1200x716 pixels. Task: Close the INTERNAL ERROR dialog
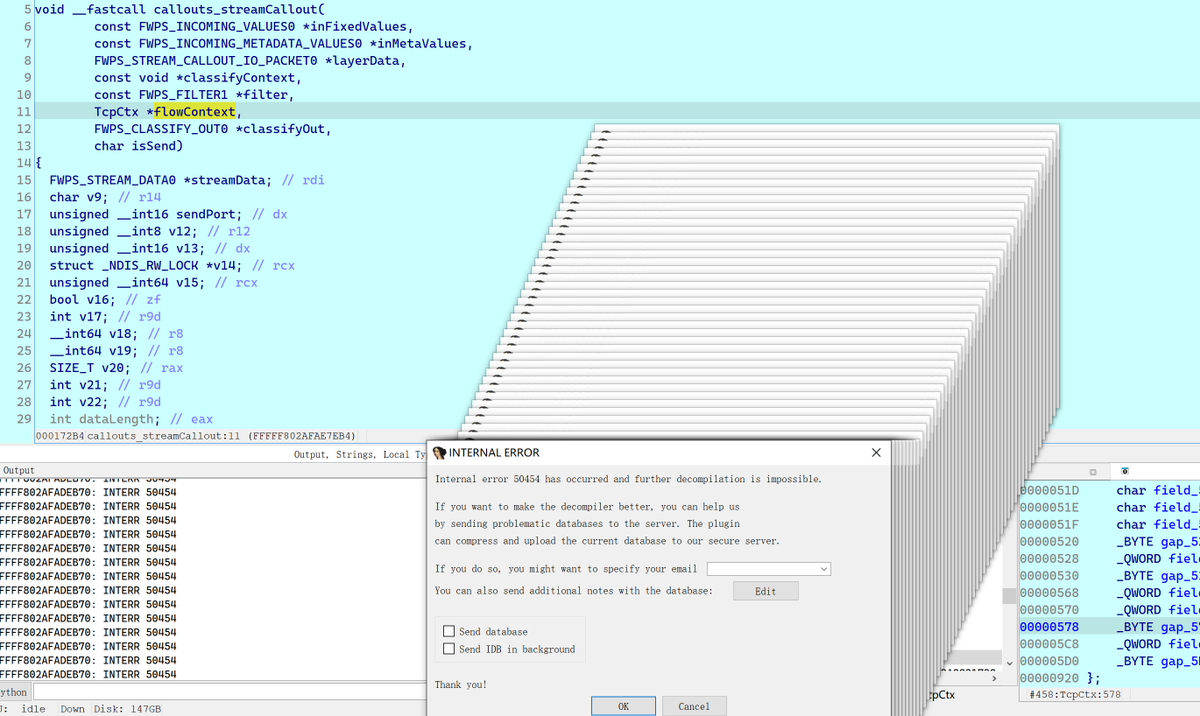tap(876, 453)
